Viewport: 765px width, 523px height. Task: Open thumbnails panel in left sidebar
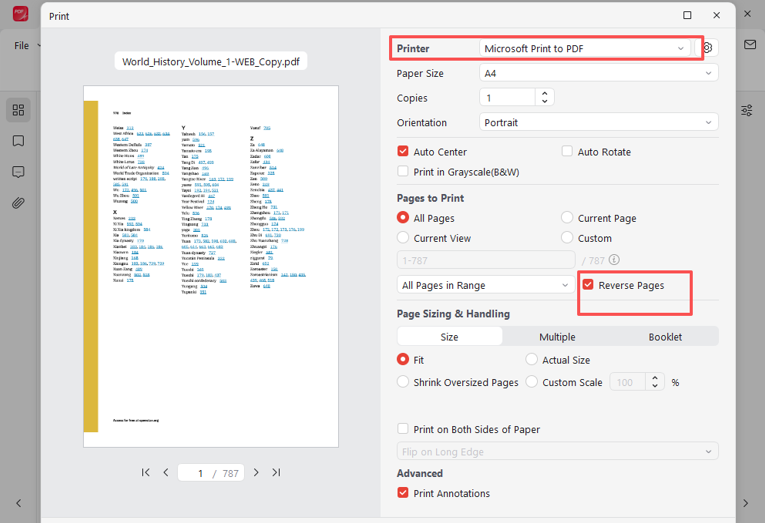pyautogui.click(x=18, y=110)
